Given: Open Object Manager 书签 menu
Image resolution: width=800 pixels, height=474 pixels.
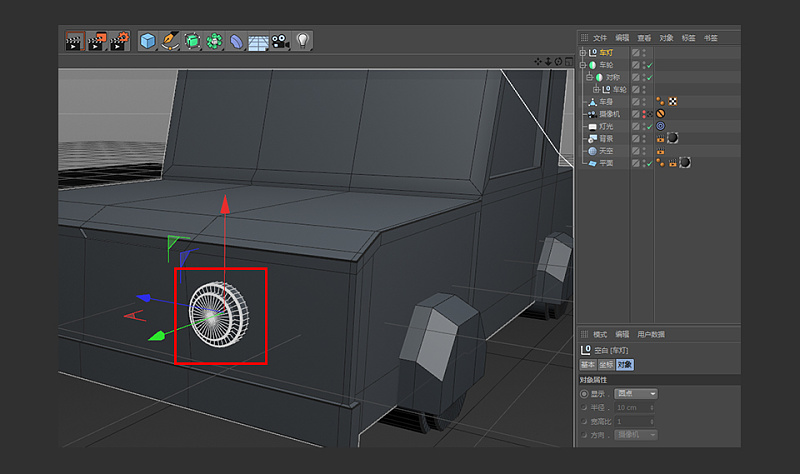Looking at the screenshot, I should [x=711, y=38].
